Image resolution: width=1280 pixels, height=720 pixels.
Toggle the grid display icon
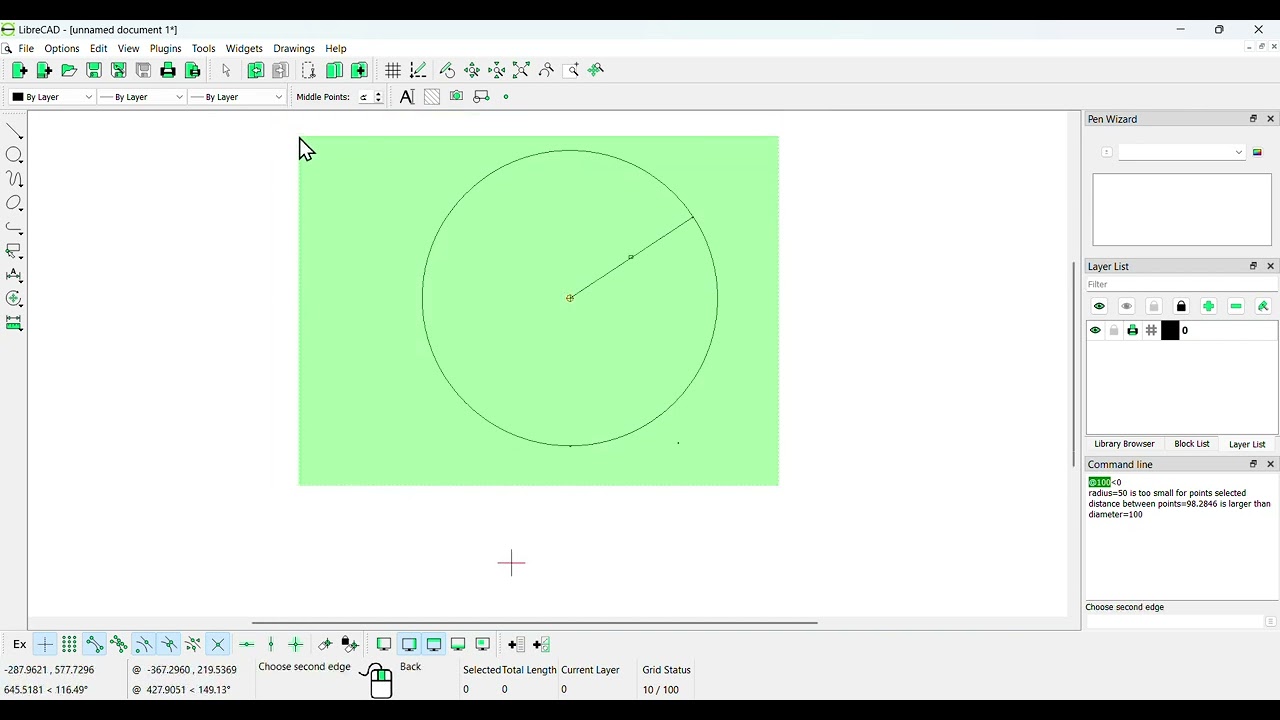coord(393,70)
